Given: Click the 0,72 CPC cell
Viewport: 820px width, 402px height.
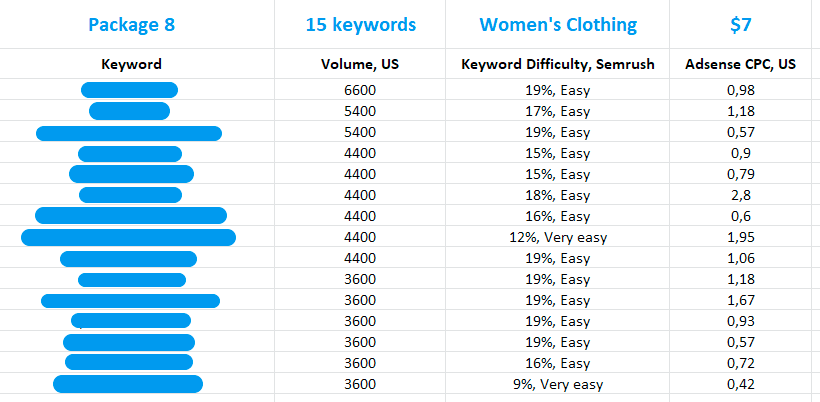Looking at the screenshot, I should point(741,363).
